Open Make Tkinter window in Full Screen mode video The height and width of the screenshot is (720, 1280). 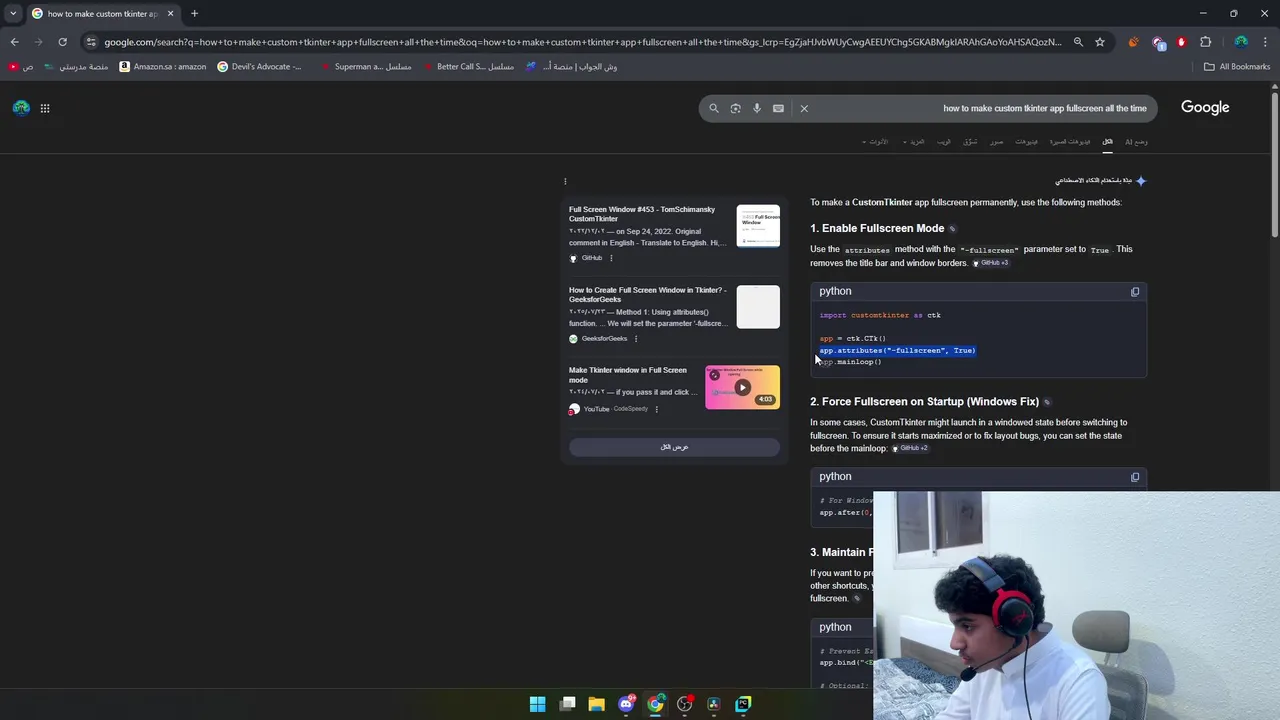click(x=628, y=375)
